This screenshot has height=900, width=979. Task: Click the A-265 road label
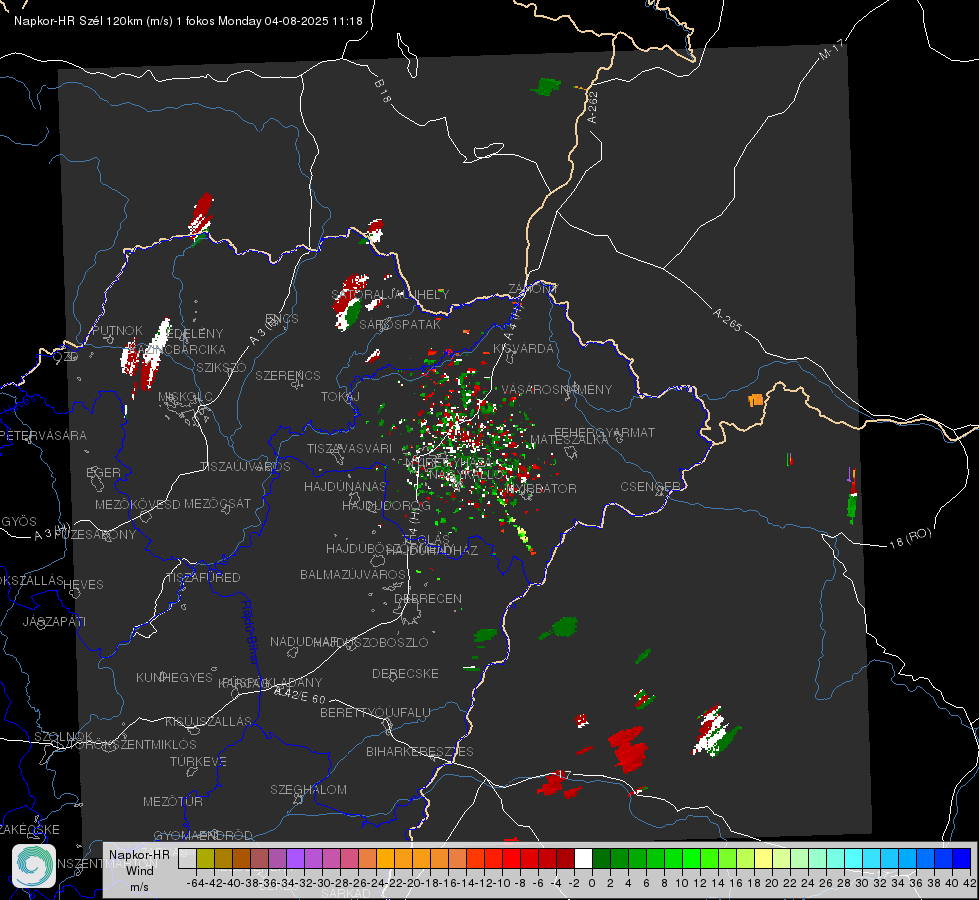tap(727, 320)
